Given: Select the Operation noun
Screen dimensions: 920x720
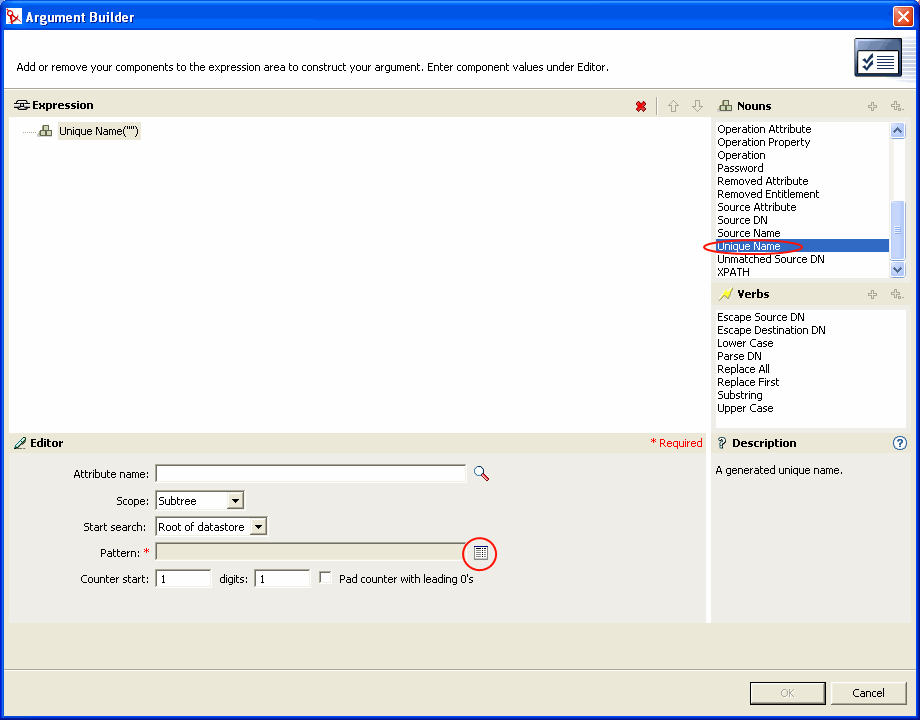Looking at the screenshot, I should (741, 155).
